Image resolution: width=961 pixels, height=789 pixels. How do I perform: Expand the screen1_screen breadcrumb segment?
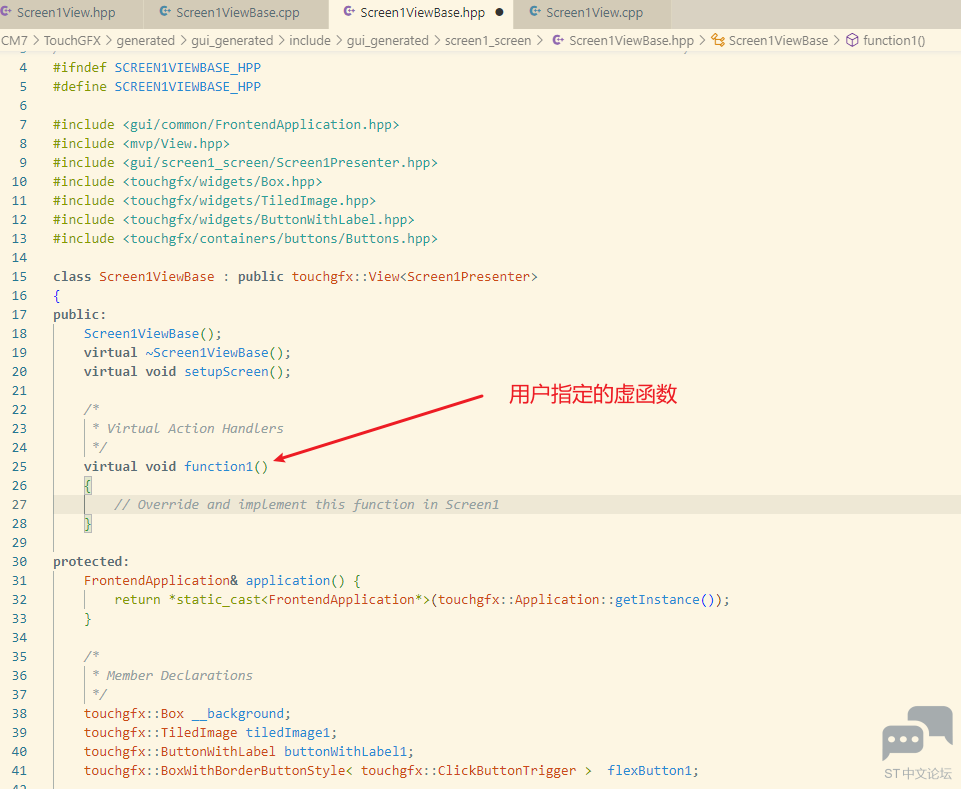488,41
